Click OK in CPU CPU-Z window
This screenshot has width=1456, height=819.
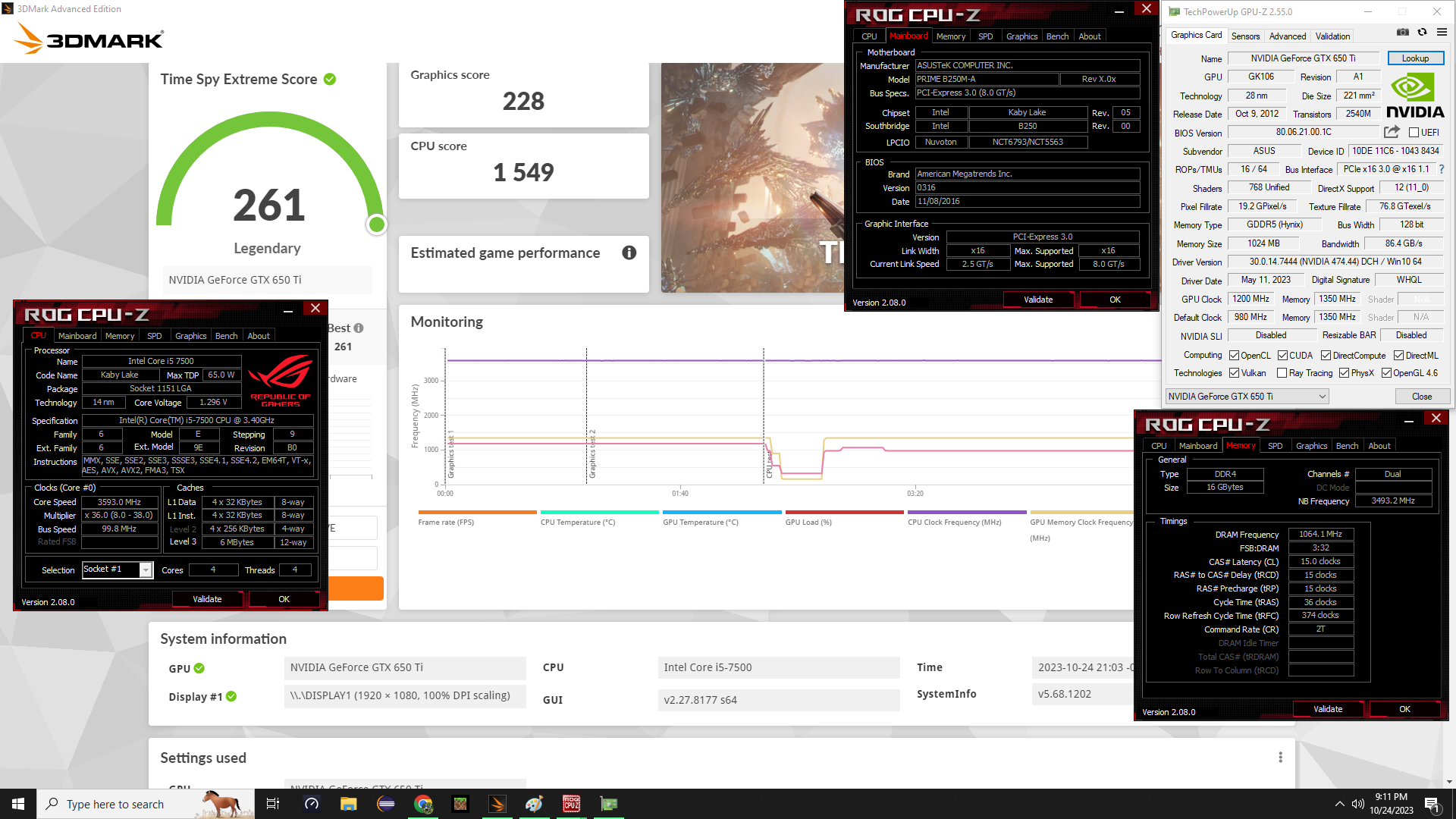click(x=284, y=599)
